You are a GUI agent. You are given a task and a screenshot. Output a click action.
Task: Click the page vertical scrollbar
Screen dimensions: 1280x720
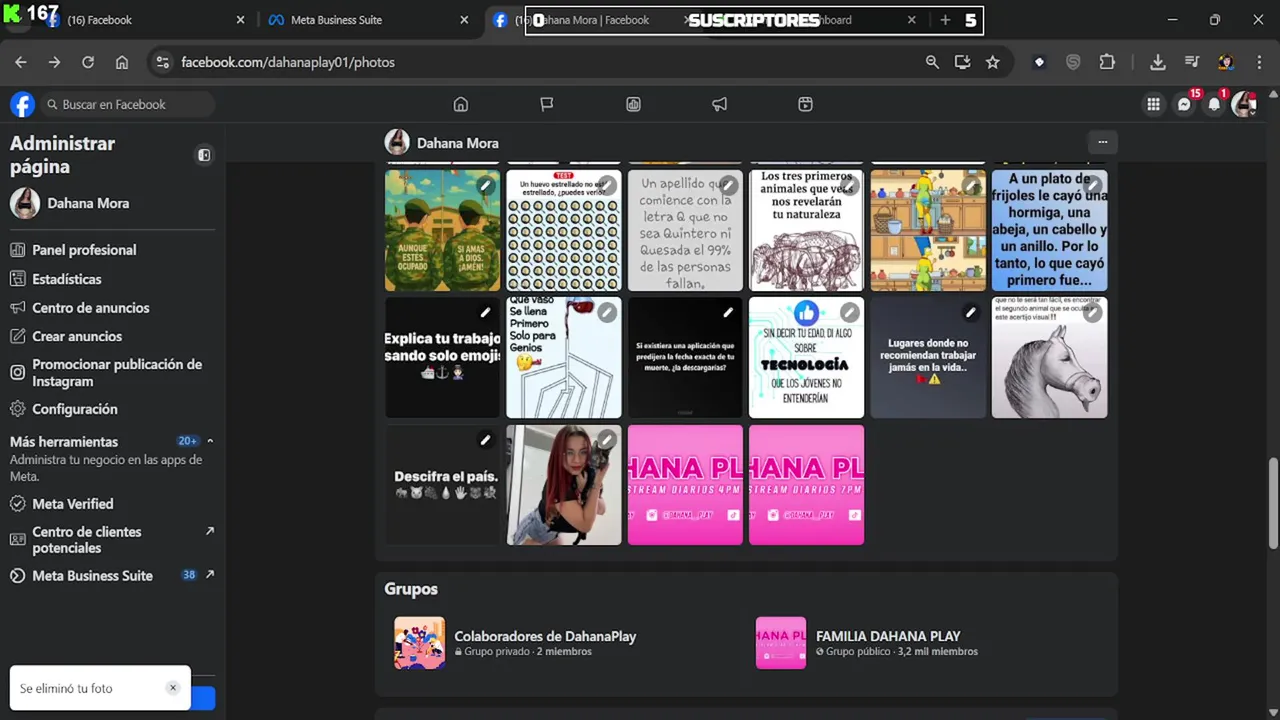(1273, 503)
